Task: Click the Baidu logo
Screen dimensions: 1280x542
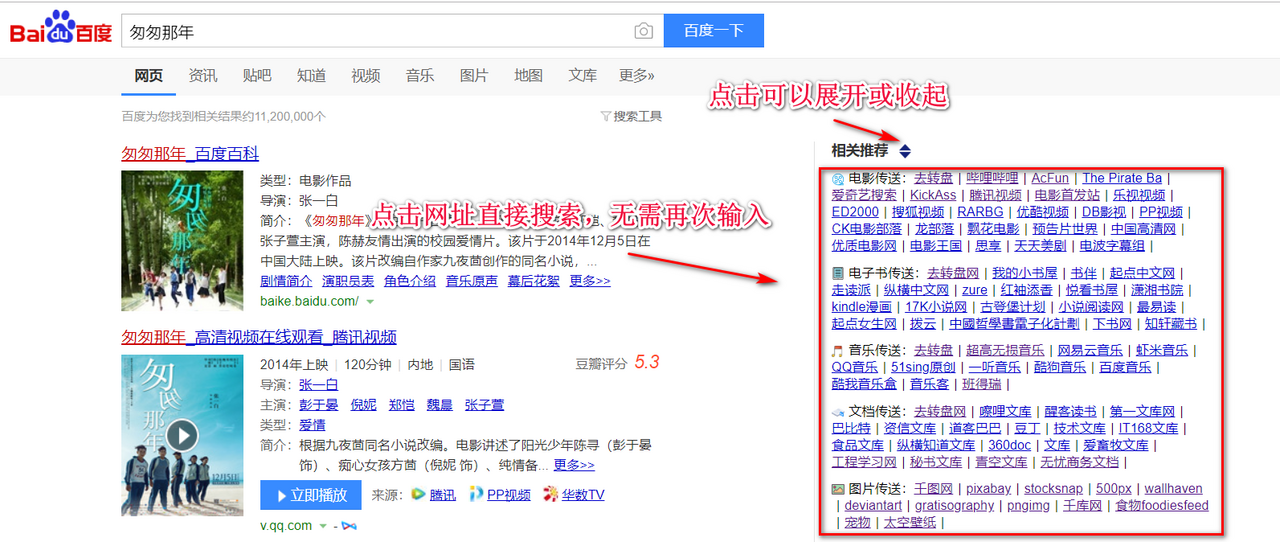Action: 61,30
